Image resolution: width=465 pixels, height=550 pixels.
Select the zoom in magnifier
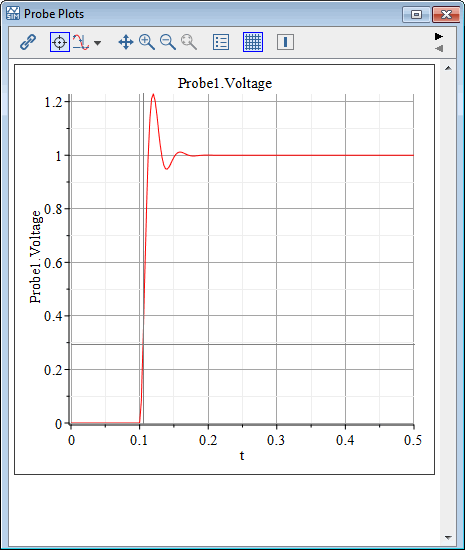(147, 42)
